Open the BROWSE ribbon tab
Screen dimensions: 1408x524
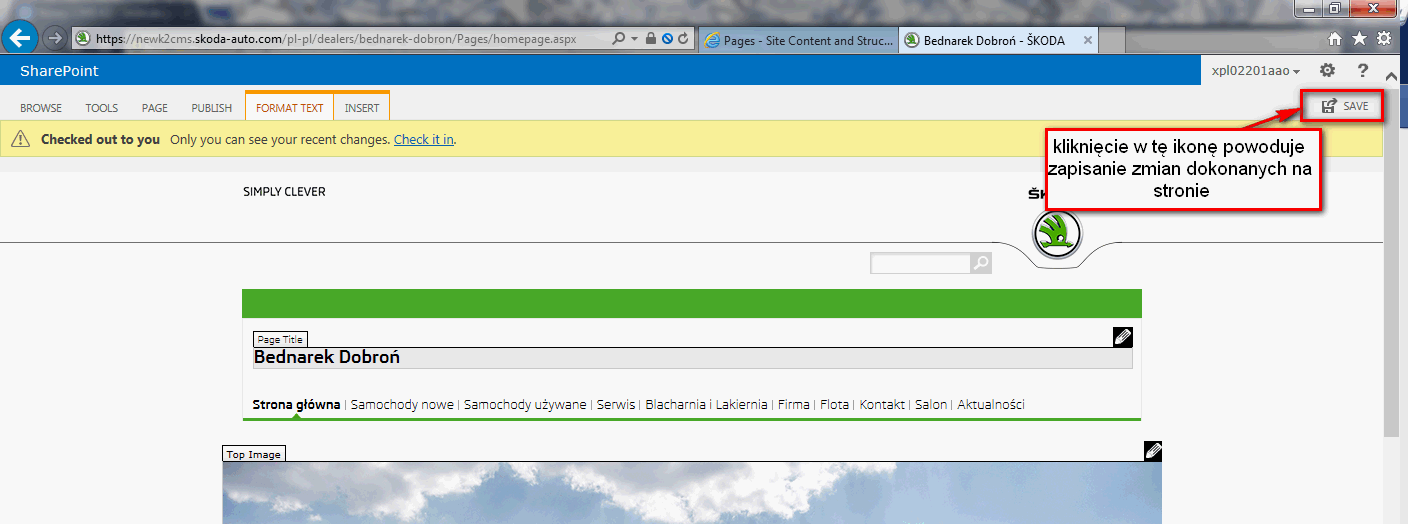tap(41, 108)
